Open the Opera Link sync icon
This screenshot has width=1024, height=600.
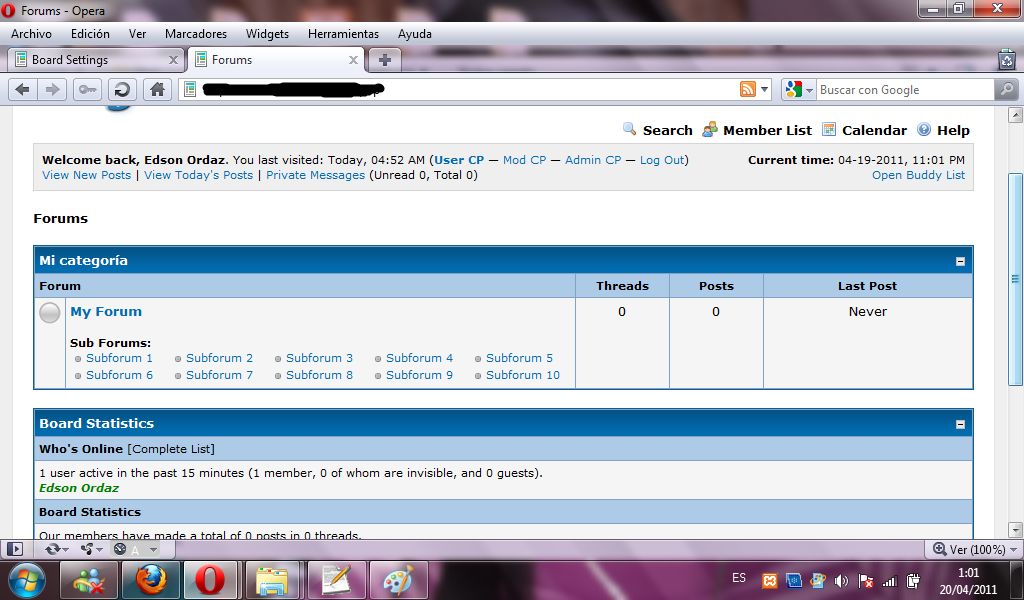tap(53, 549)
